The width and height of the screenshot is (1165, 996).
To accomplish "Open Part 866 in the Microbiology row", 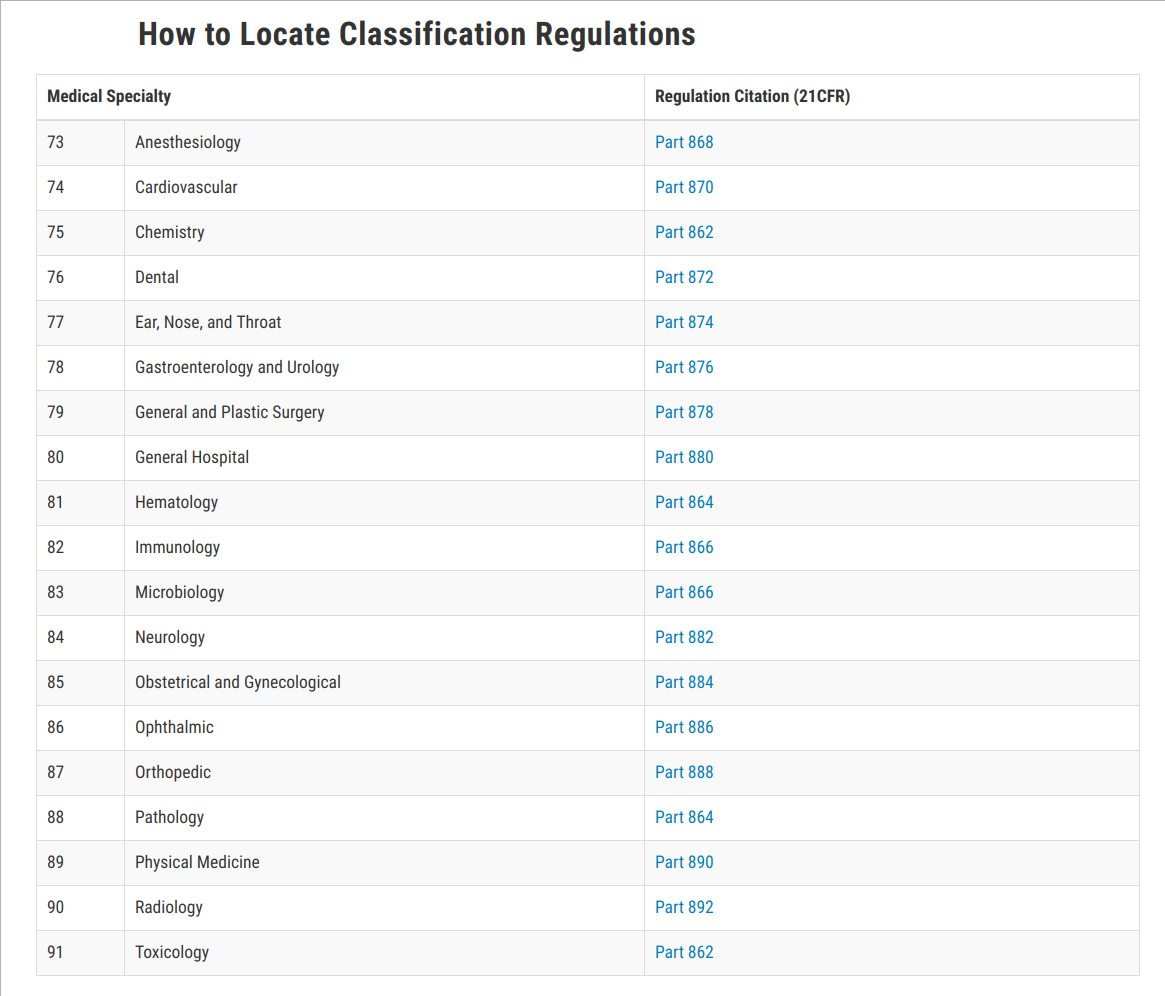I will pyautogui.click(x=684, y=592).
